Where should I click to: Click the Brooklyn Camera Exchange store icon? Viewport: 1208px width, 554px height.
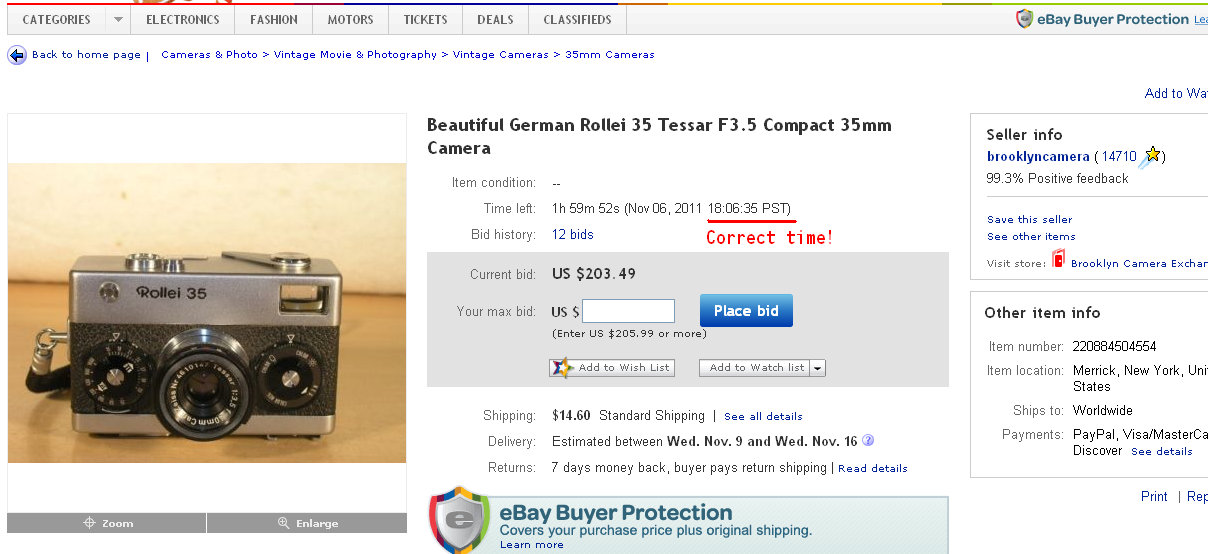coord(1058,260)
